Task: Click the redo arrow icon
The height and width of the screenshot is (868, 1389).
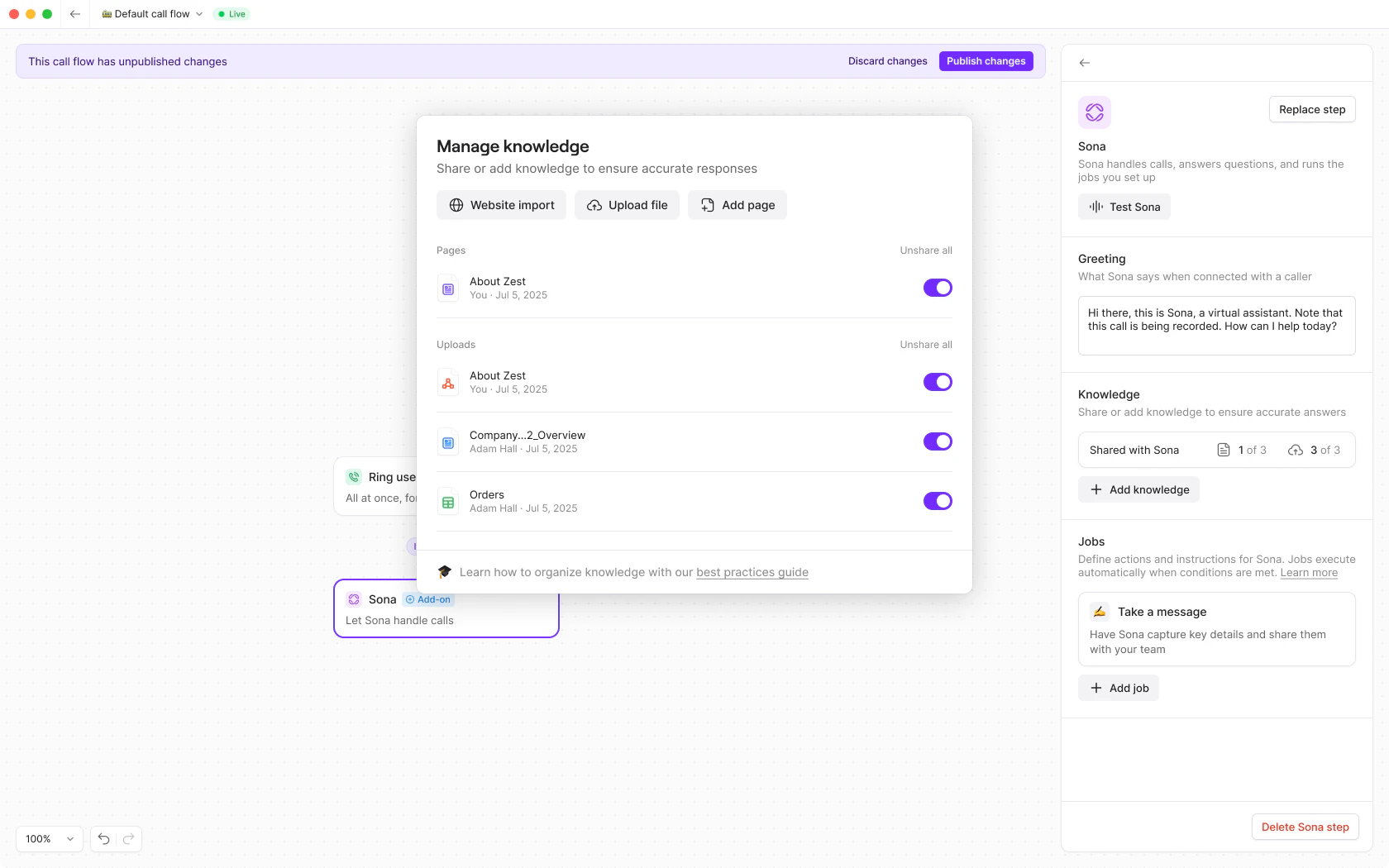Action: tap(129, 838)
